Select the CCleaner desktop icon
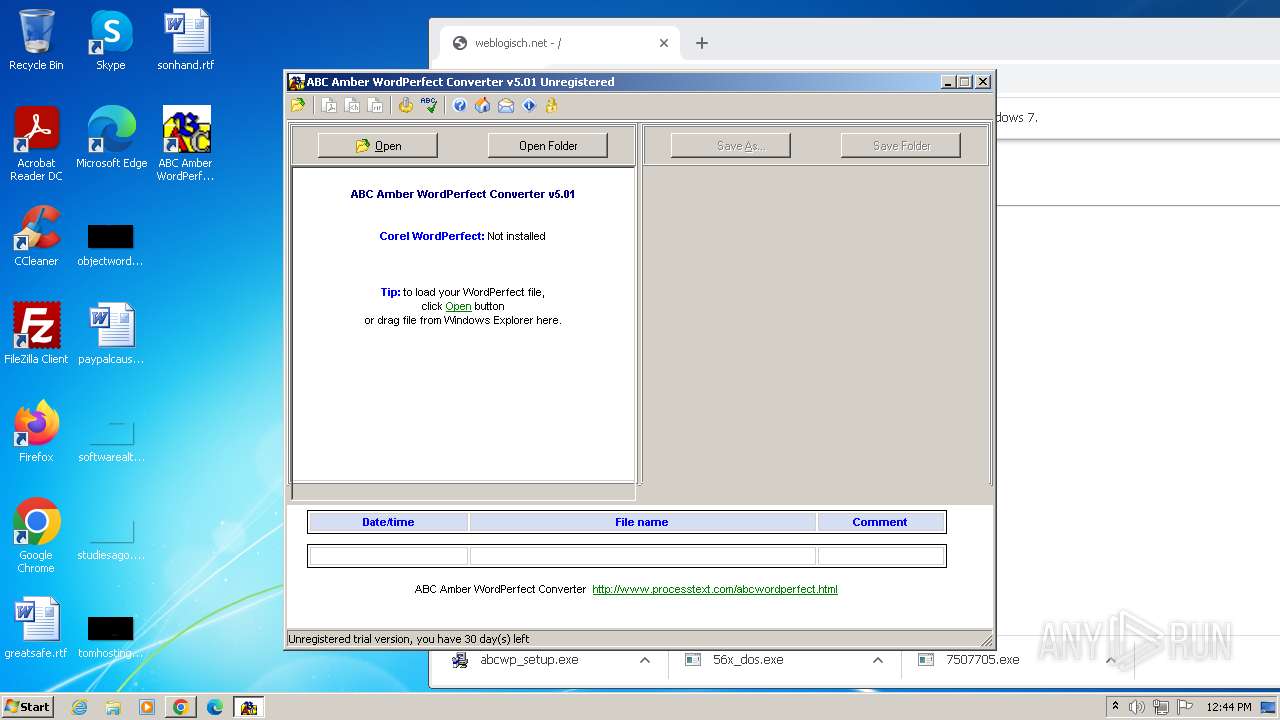 point(36,236)
